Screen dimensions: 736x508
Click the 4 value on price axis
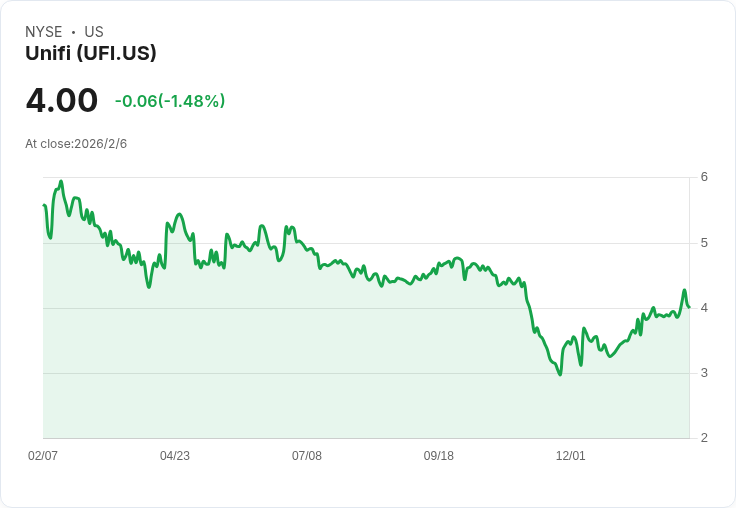(x=704, y=308)
